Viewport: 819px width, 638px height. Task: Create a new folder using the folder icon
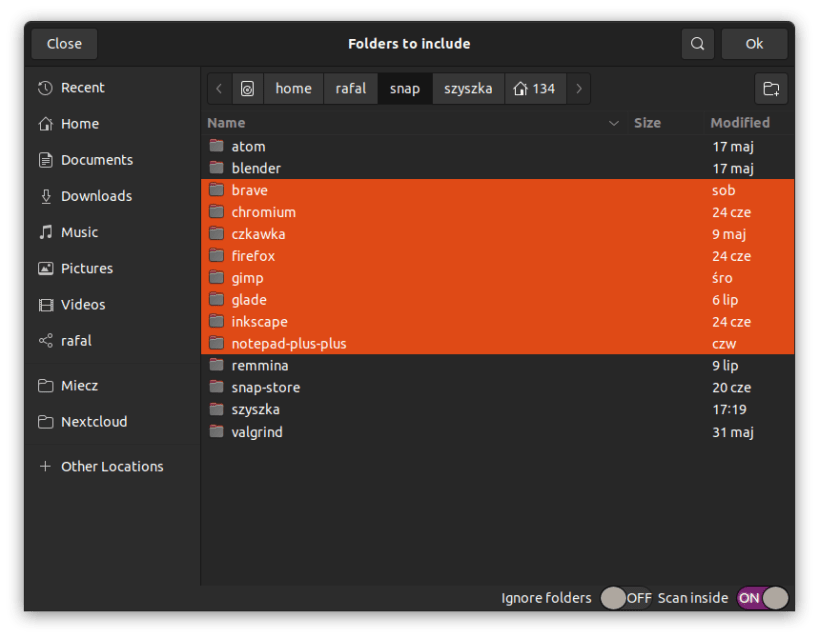[770, 88]
